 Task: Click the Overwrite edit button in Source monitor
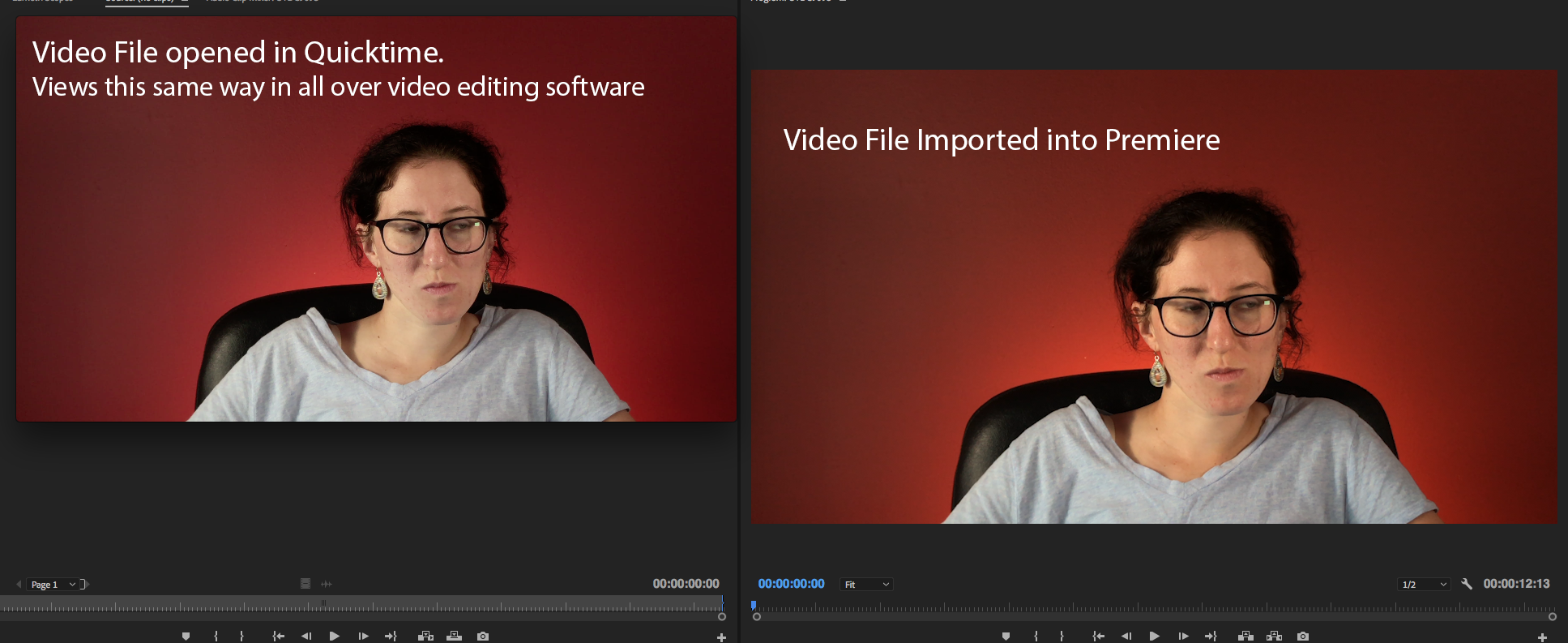pyautogui.click(x=454, y=637)
